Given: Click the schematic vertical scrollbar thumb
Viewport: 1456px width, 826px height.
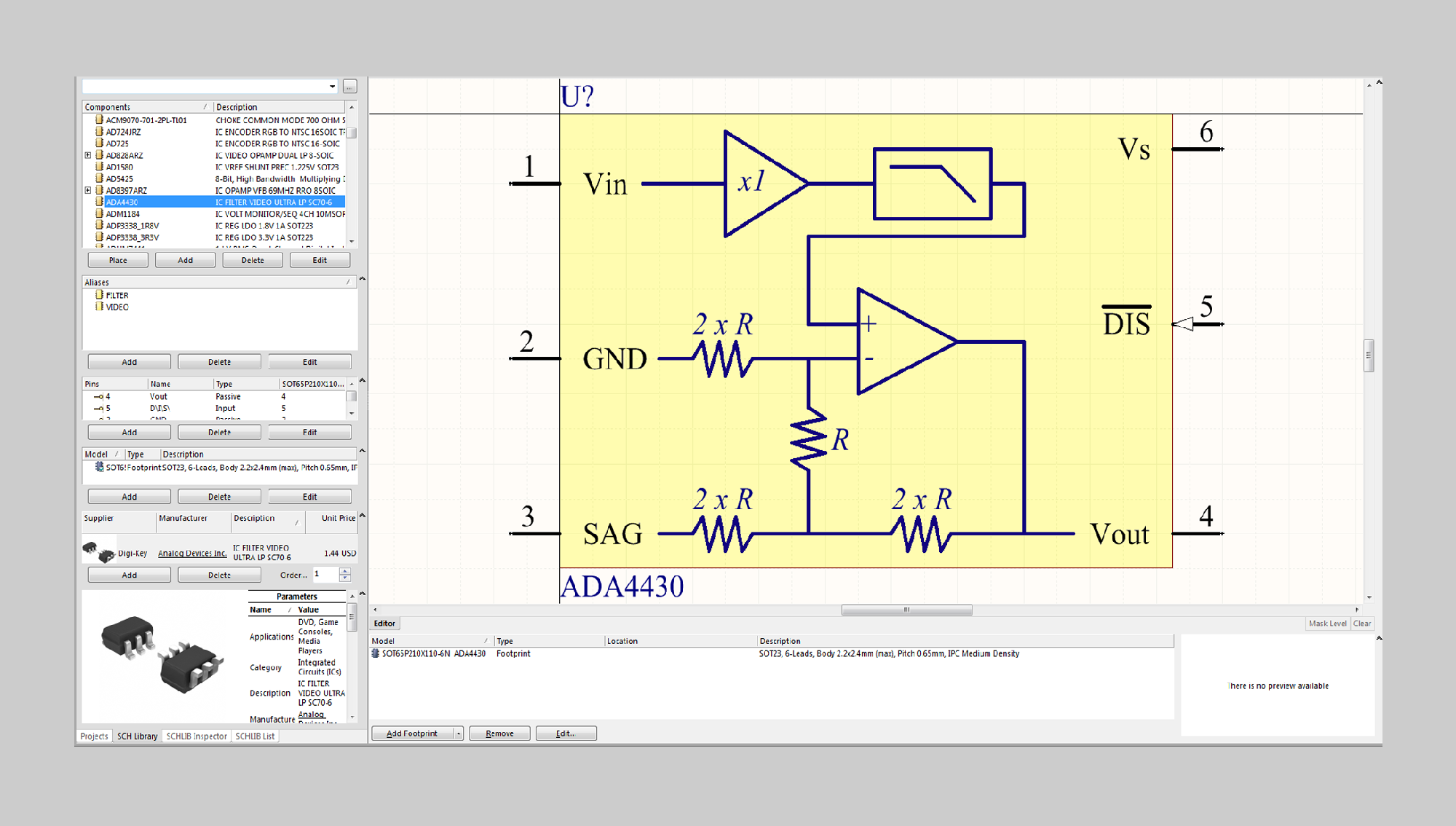Looking at the screenshot, I should pos(1369,355).
